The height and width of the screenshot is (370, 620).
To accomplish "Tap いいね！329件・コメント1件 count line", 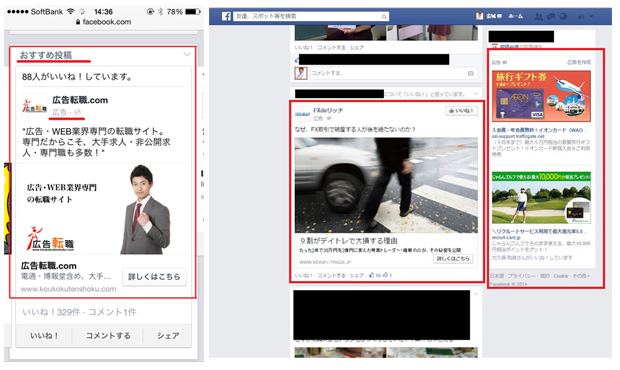I will click(79, 312).
